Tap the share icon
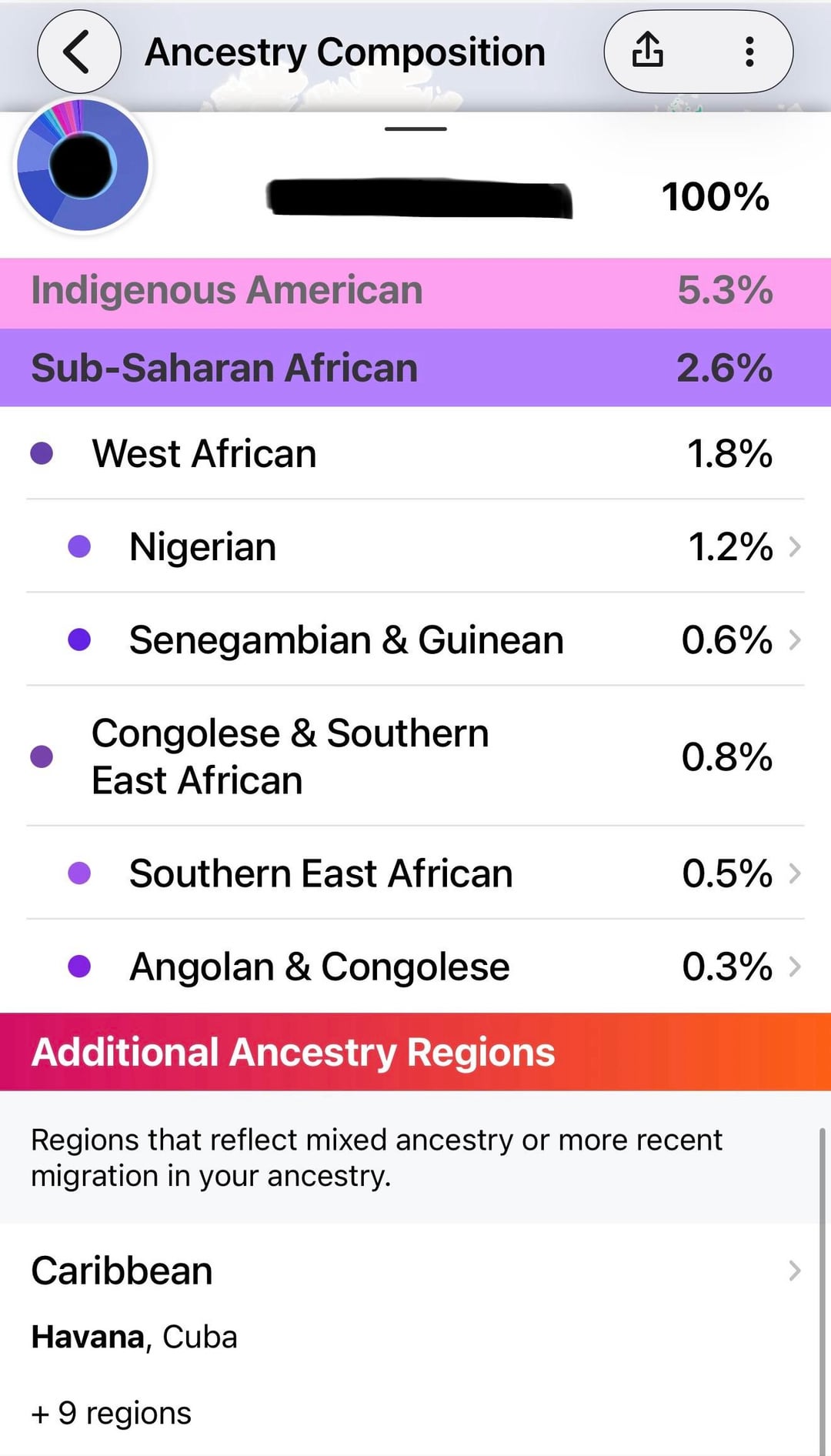 tap(647, 51)
